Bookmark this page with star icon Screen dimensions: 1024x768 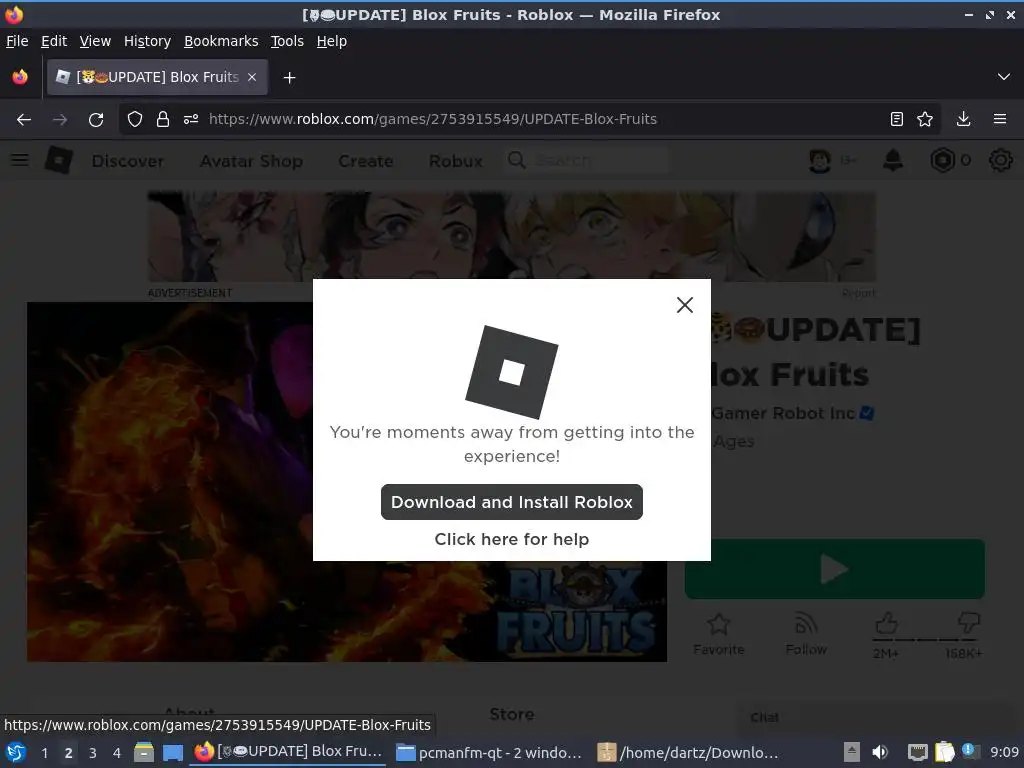(925, 120)
